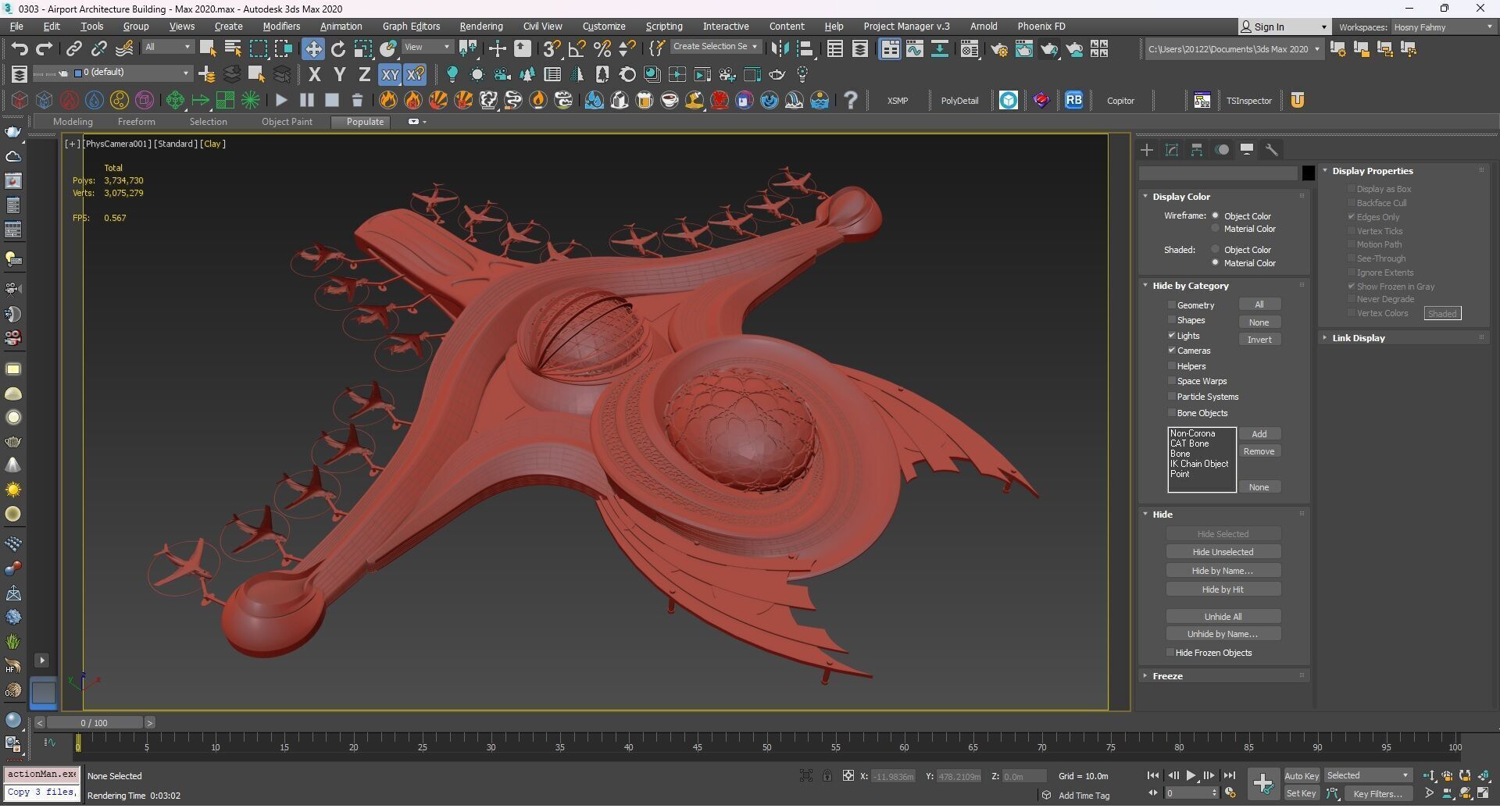The height and width of the screenshot is (812, 1500).
Task: Select Wireframe Material Color radio button
Action: pos(1215,229)
